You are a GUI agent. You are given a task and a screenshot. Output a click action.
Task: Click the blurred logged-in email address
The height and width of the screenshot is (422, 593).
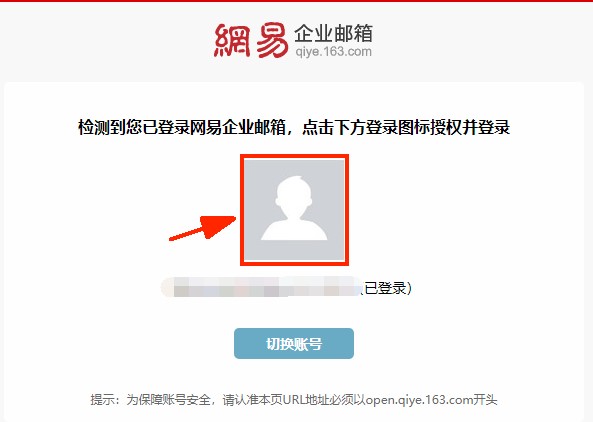pyautogui.click(x=261, y=287)
